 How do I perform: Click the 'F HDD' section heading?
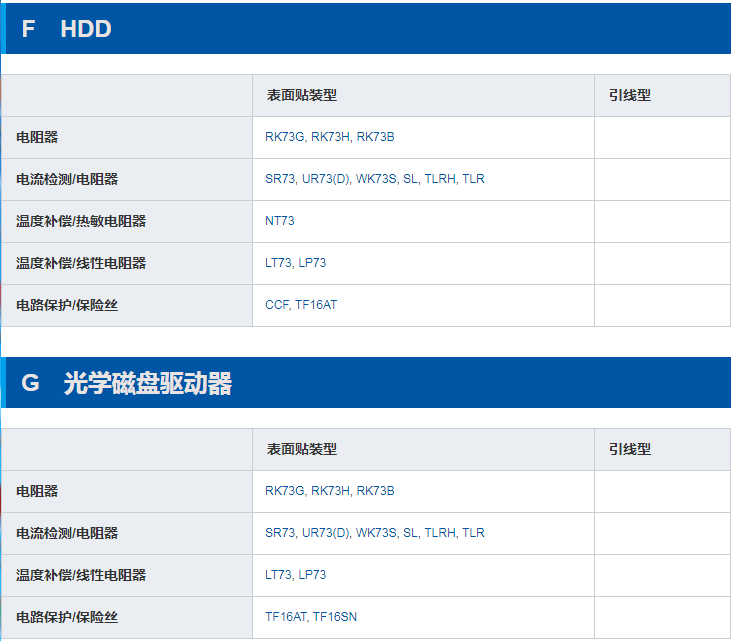coord(66,29)
